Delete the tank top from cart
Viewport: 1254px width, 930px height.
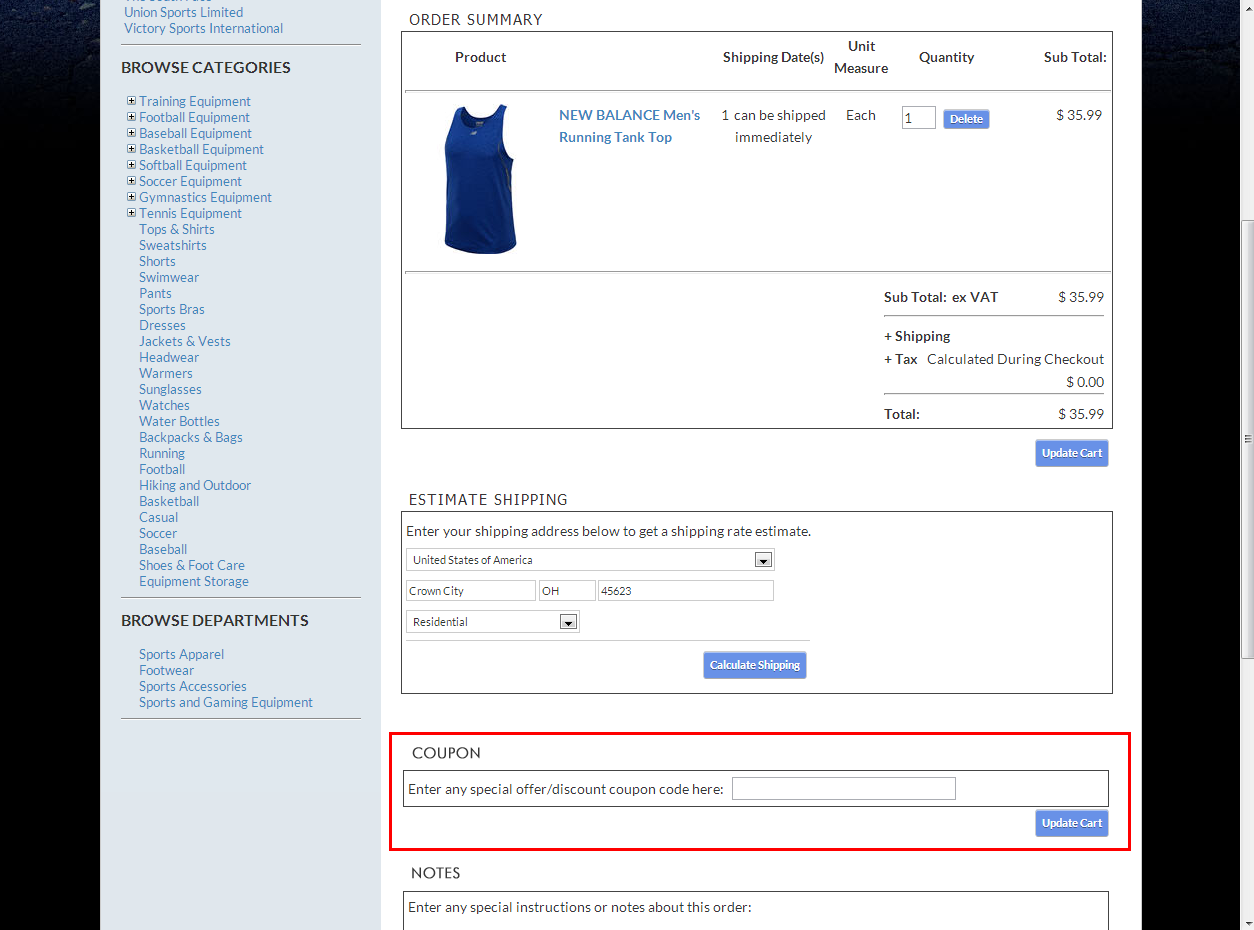pyautogui.click(x=965, y=119)
